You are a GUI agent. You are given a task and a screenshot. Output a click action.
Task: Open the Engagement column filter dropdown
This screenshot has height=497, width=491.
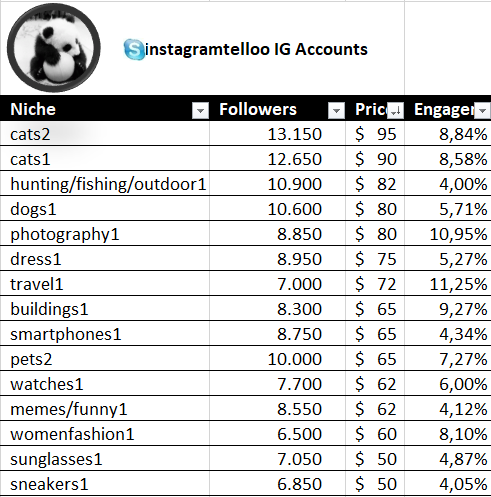coord(482,110)
